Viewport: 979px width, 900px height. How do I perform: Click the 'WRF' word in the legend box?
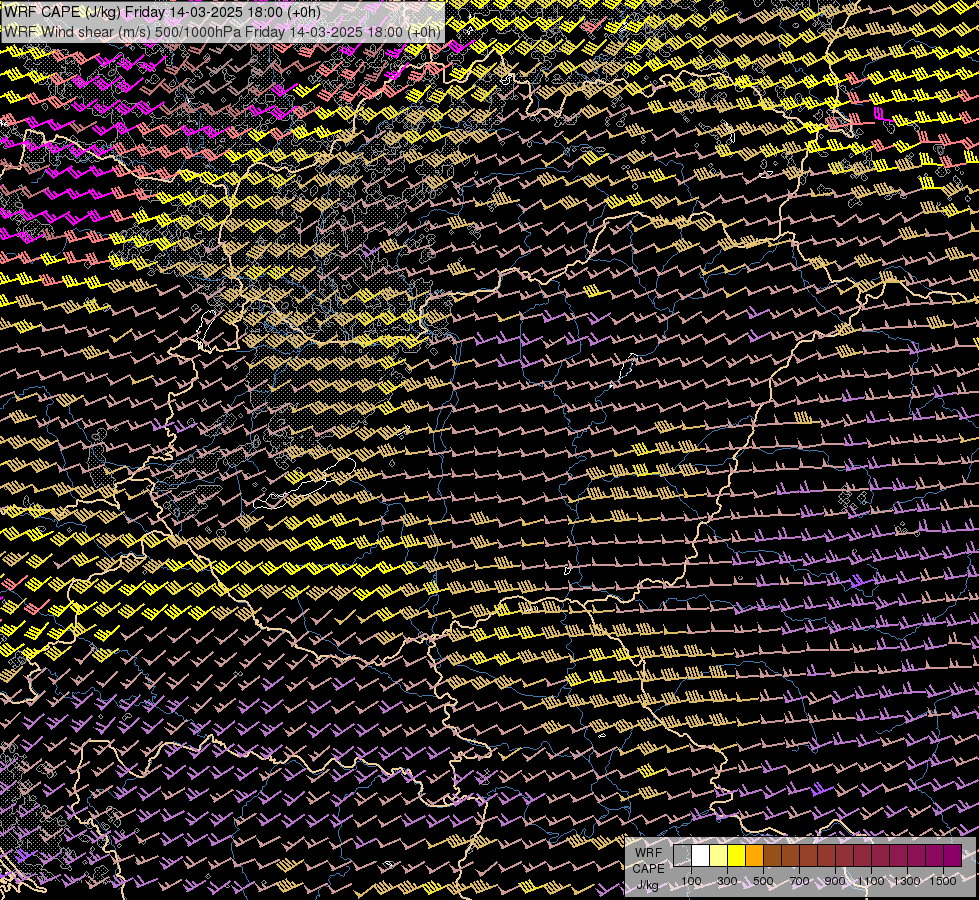pyautogui.click(x=648, y=853)
